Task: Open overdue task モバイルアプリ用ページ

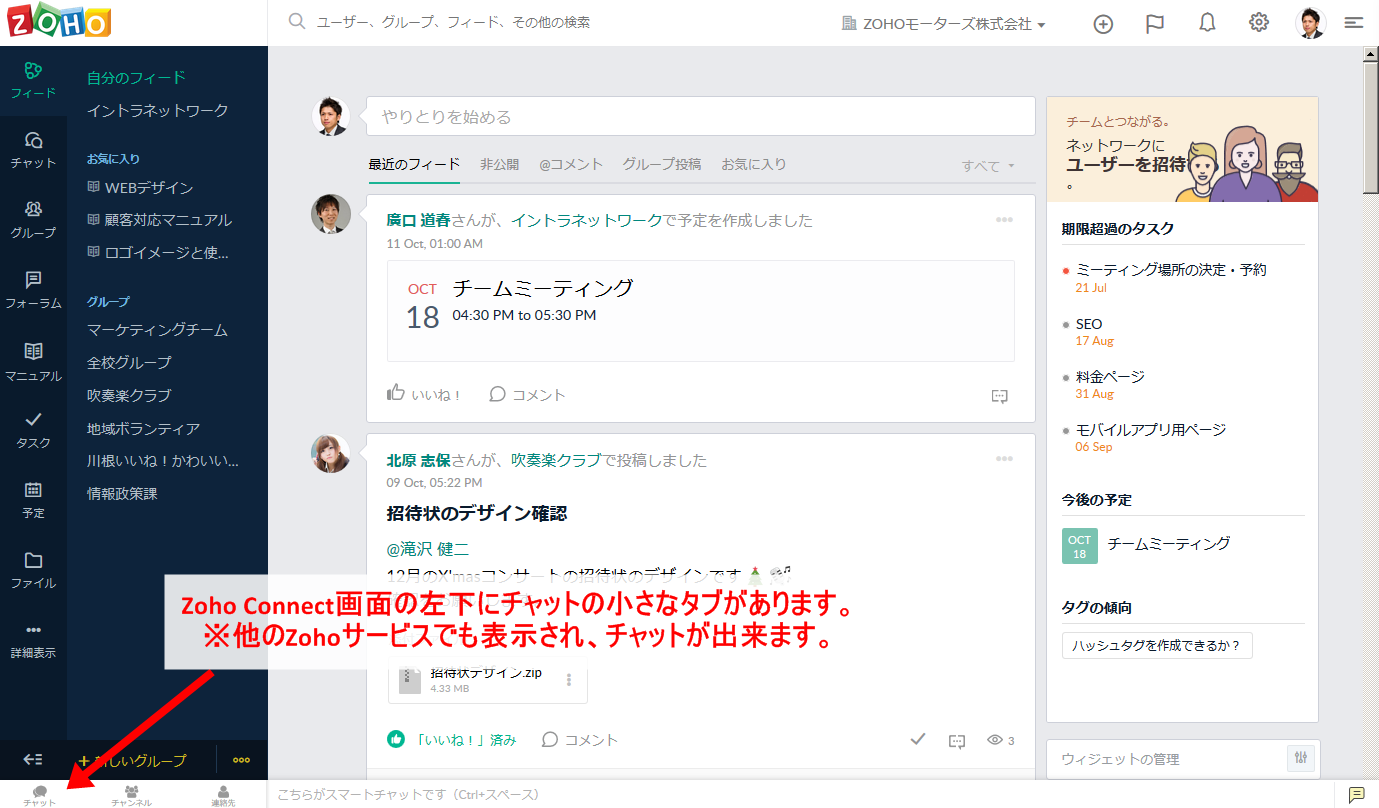Action: click(x=1150, y=429)
